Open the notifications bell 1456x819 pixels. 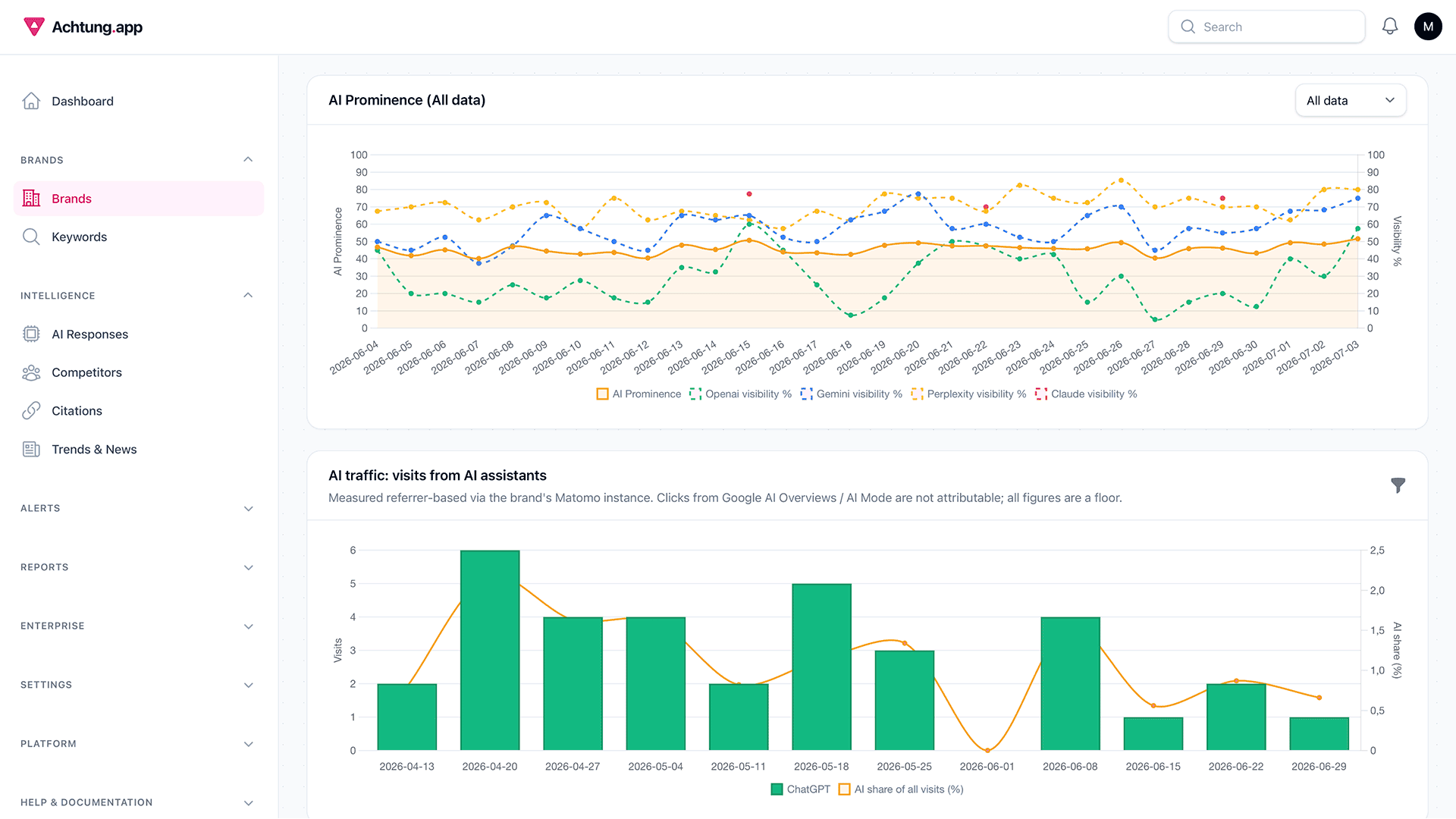point(1390,27)
